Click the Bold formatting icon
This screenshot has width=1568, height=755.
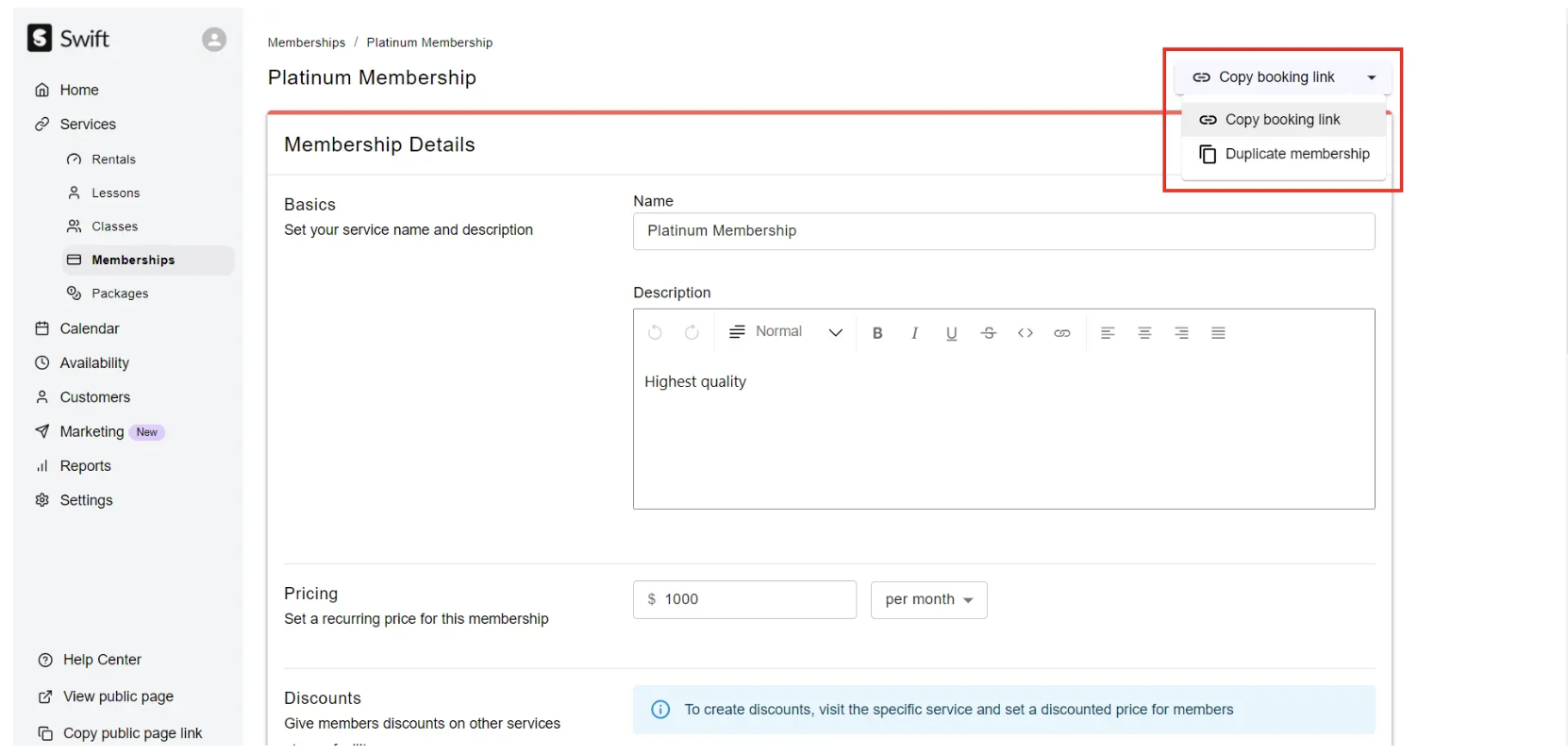point(877,333)
